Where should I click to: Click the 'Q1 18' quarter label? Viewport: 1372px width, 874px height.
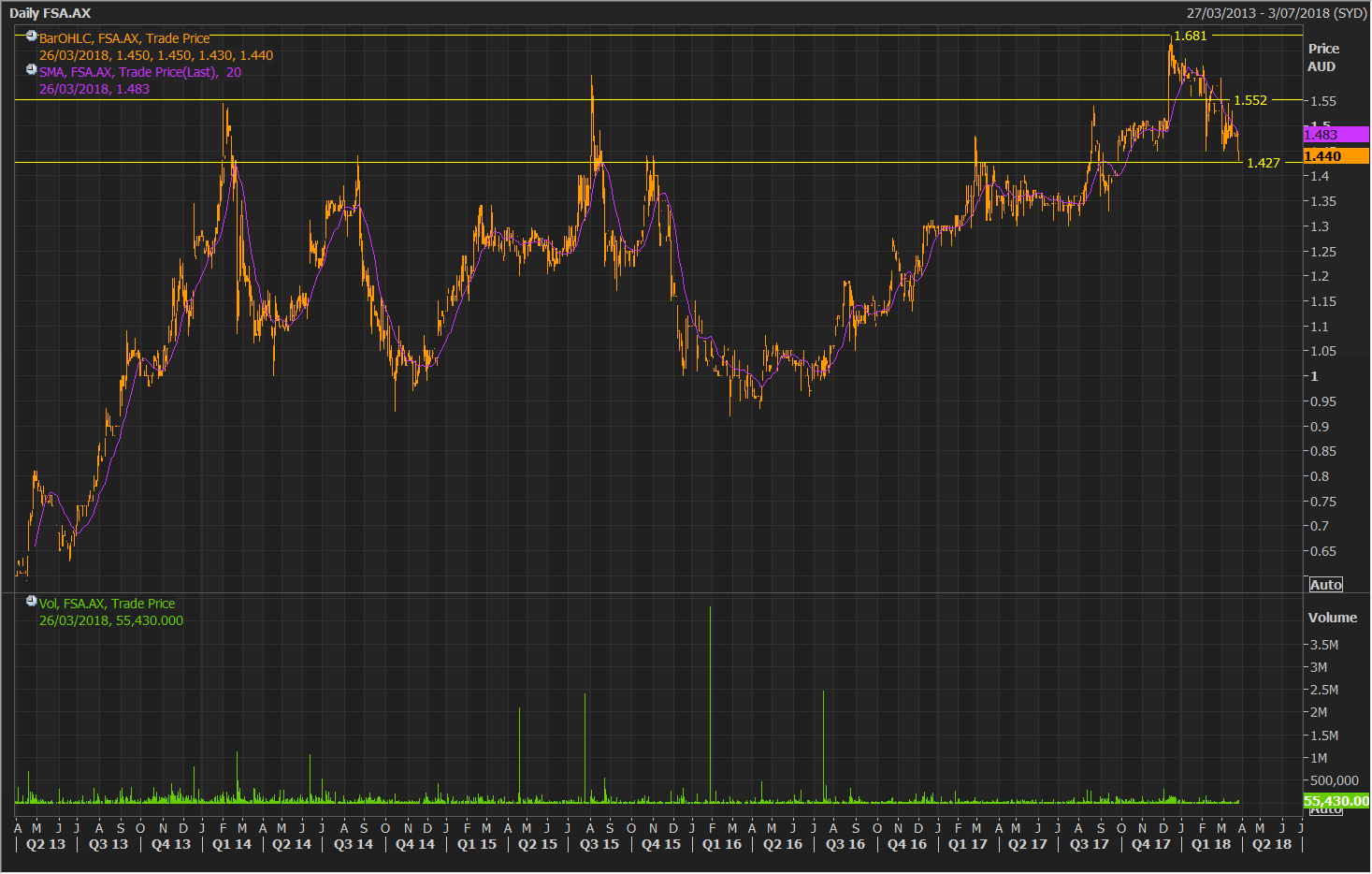[x=1211, y=844]
